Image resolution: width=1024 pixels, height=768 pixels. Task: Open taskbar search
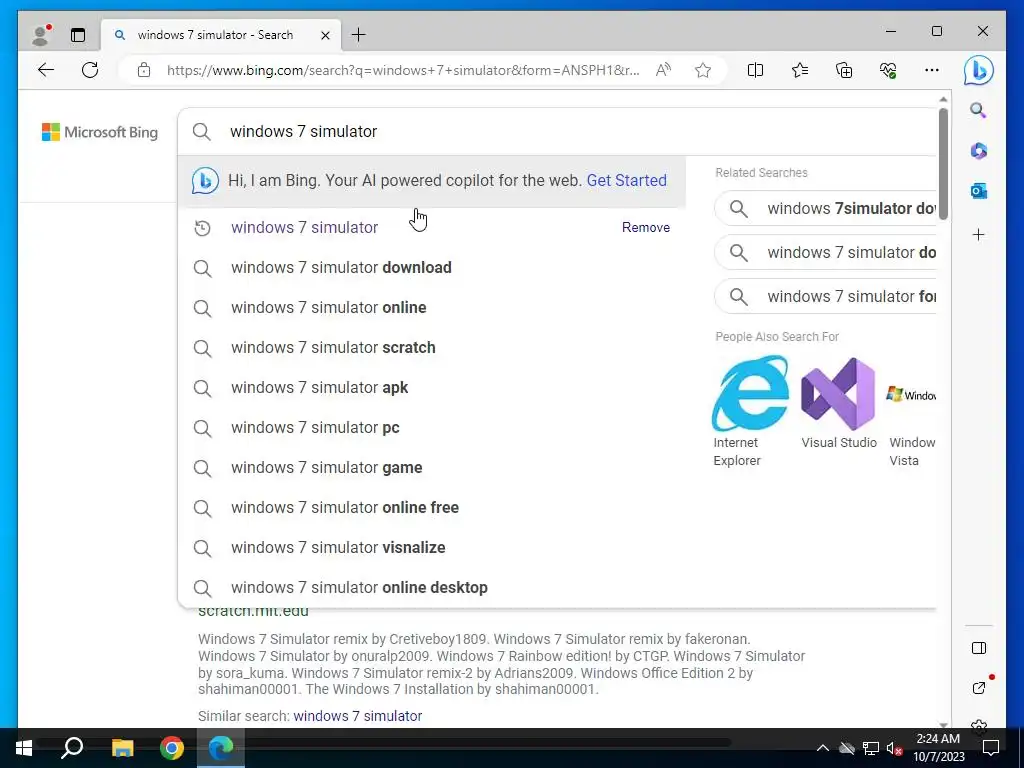point(72,748)
